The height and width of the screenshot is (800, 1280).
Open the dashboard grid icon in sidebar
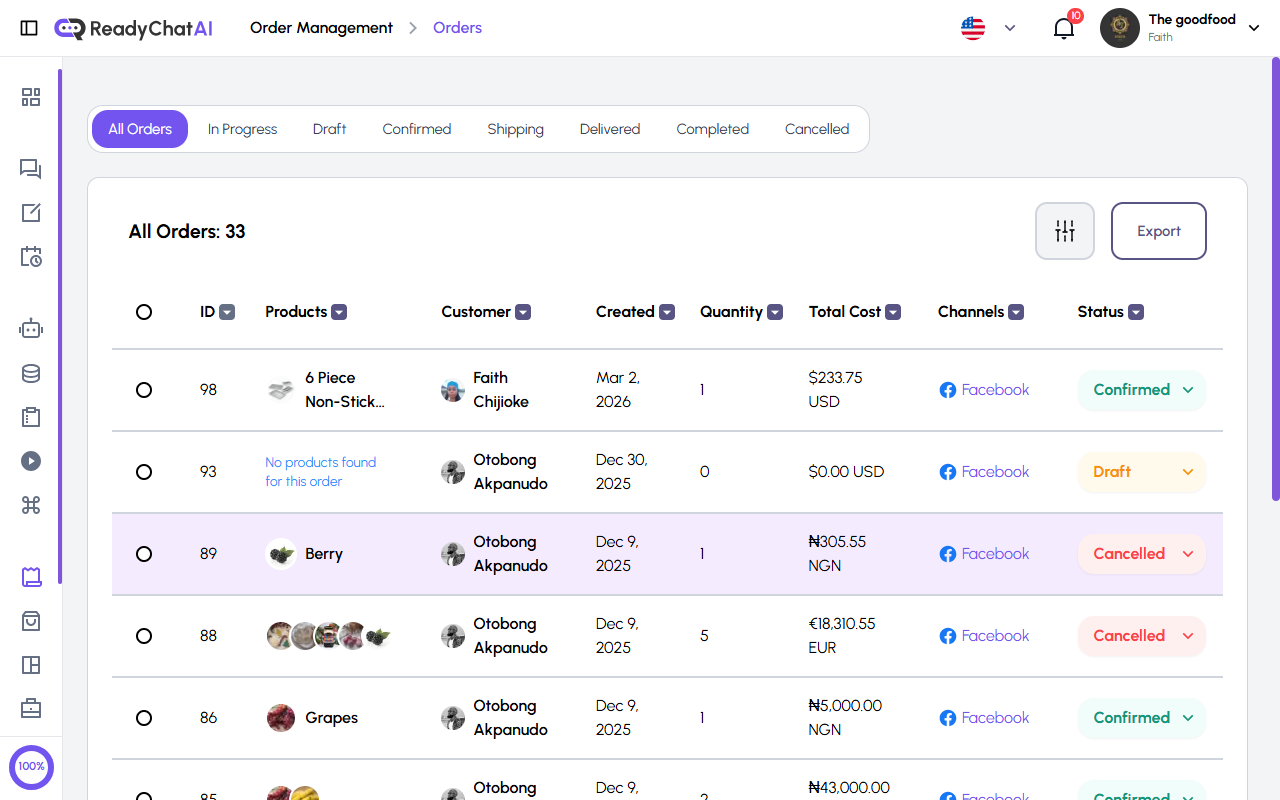31,97
